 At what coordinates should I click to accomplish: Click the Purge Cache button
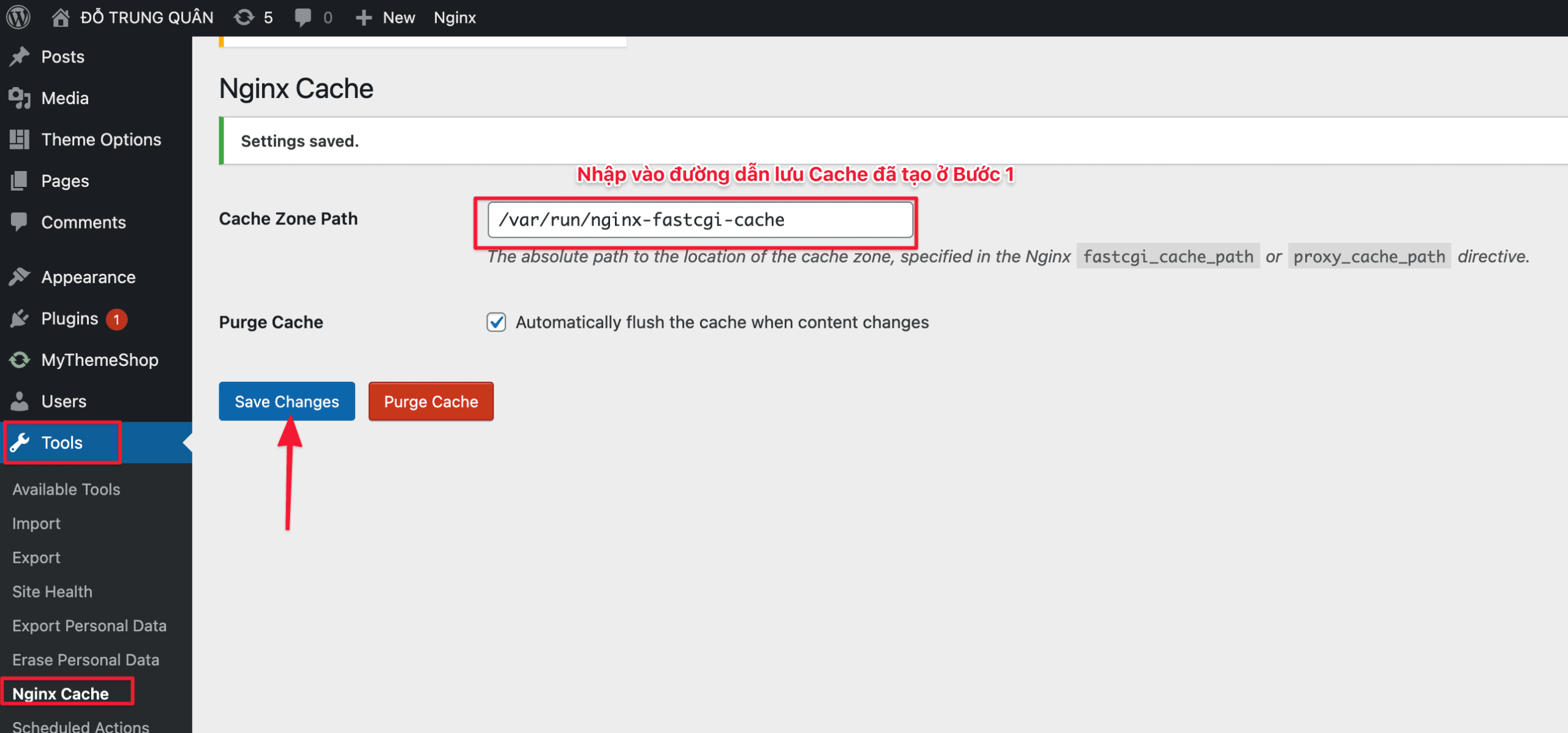[x=431, y=401]
